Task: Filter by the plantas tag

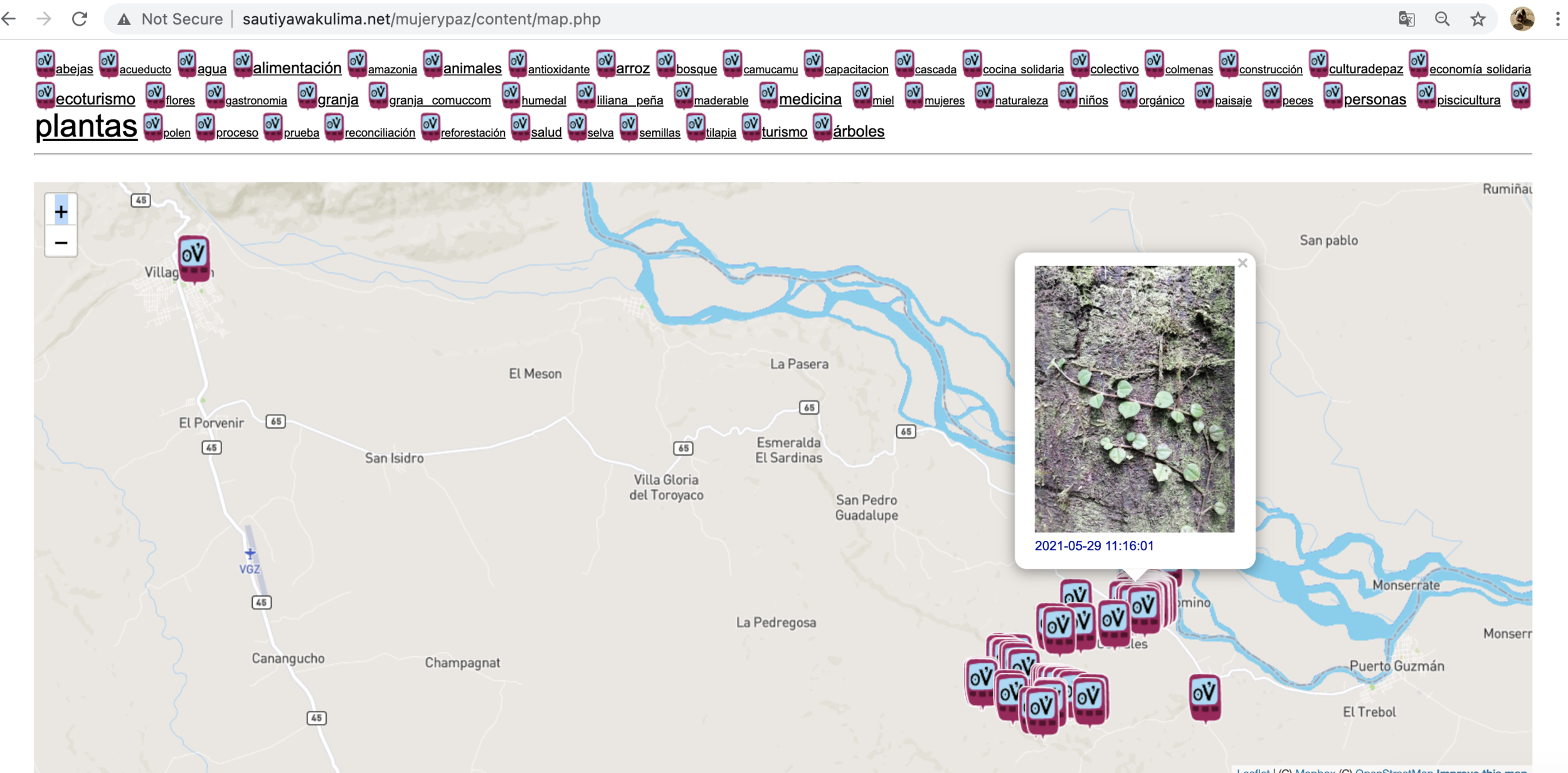Action: coord(86,127)
